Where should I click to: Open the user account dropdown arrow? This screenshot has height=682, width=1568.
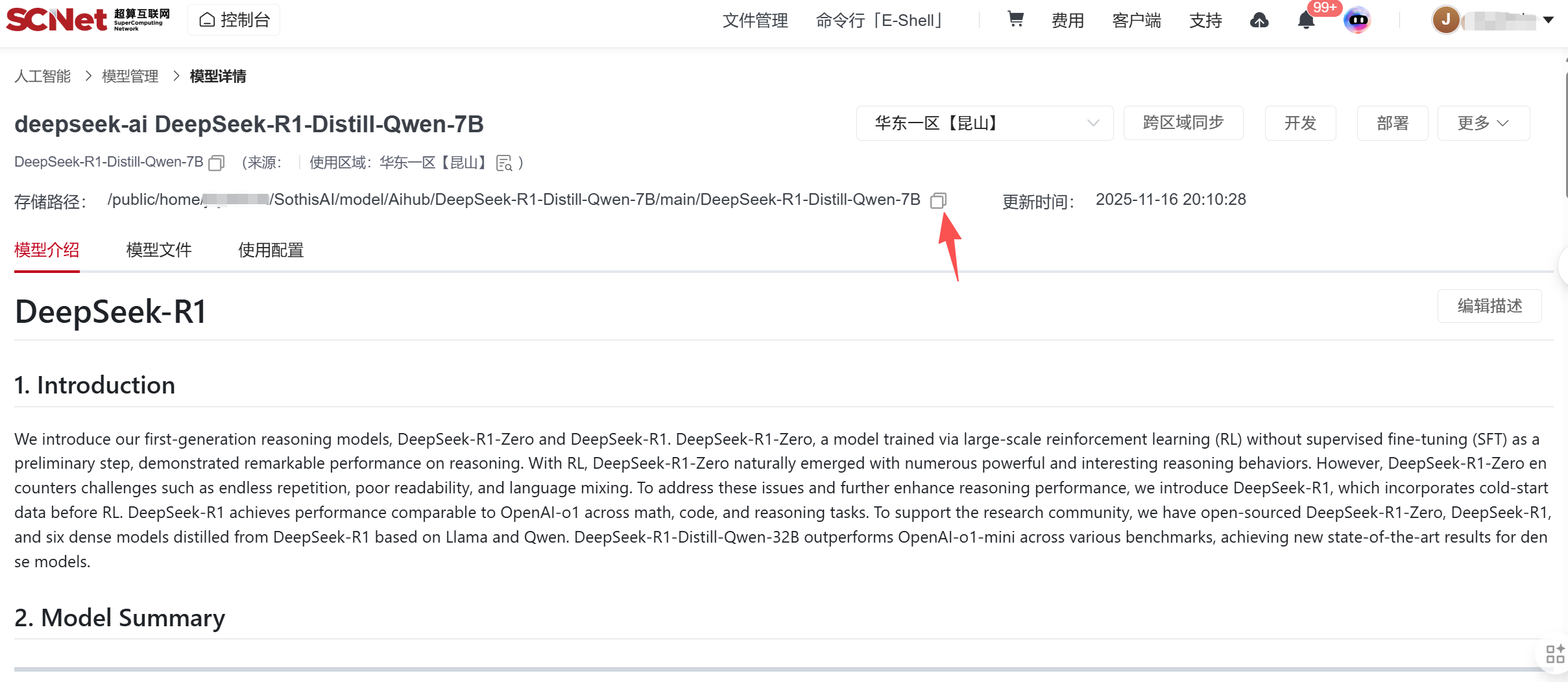point(1549,20)
